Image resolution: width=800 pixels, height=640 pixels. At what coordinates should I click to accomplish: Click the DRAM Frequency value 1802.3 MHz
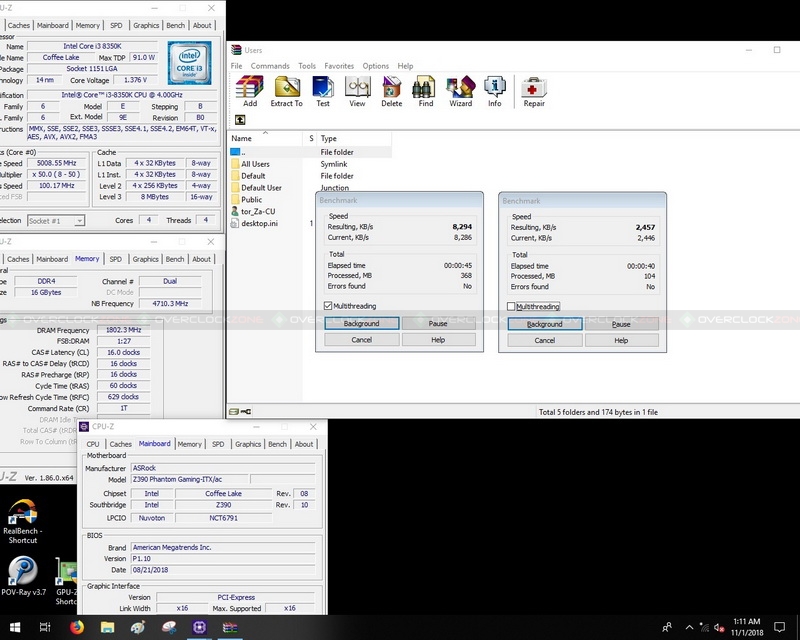[x=123, y=330]
